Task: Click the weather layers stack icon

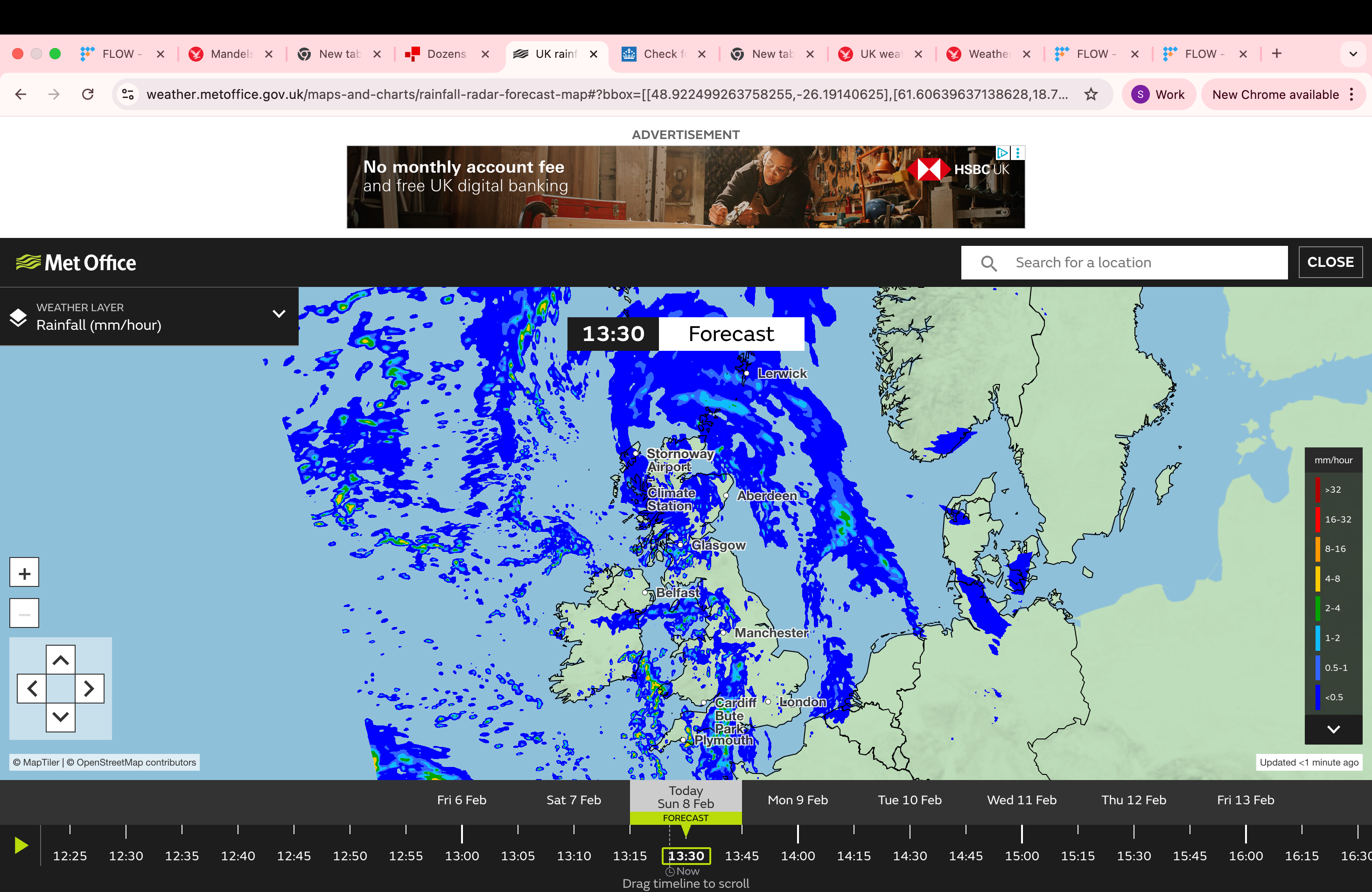Action: [x=19, y=316]
